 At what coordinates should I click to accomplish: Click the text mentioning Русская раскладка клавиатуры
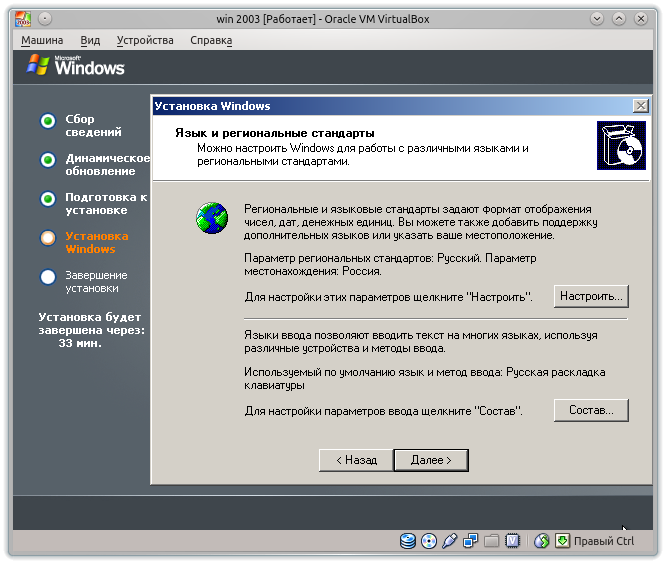425,379
